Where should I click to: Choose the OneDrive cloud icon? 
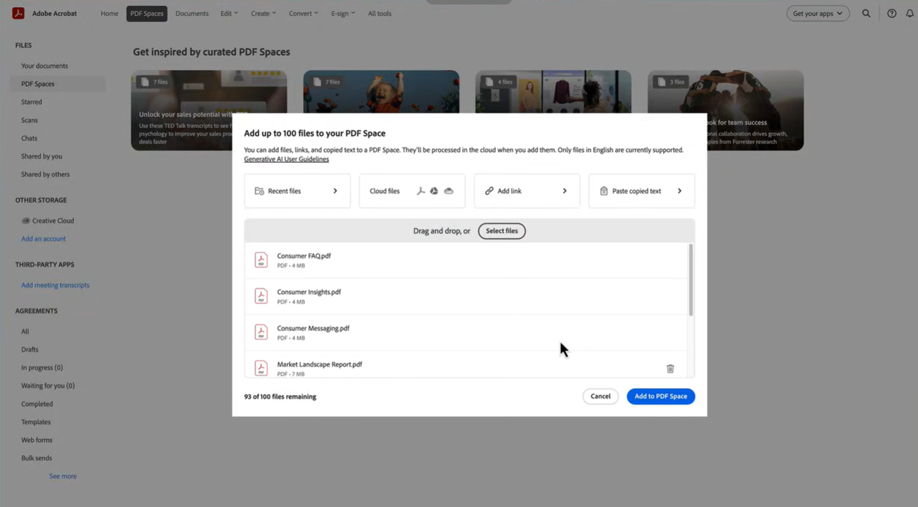(x=448, y=191)
